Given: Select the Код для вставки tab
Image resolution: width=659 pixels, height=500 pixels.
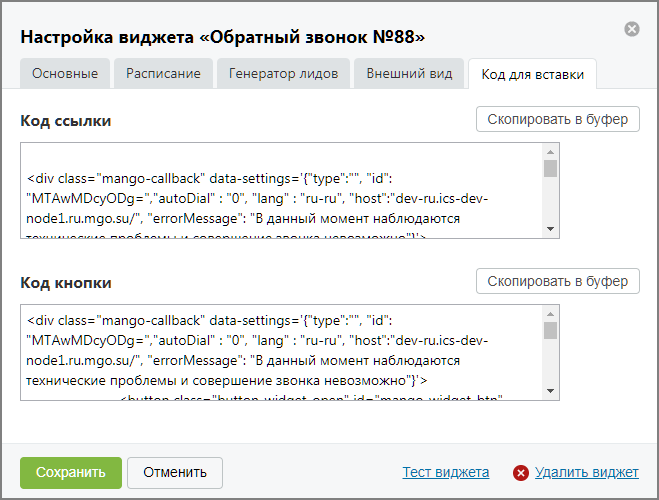Looking at the screenshot, I should tap(532, 74).
